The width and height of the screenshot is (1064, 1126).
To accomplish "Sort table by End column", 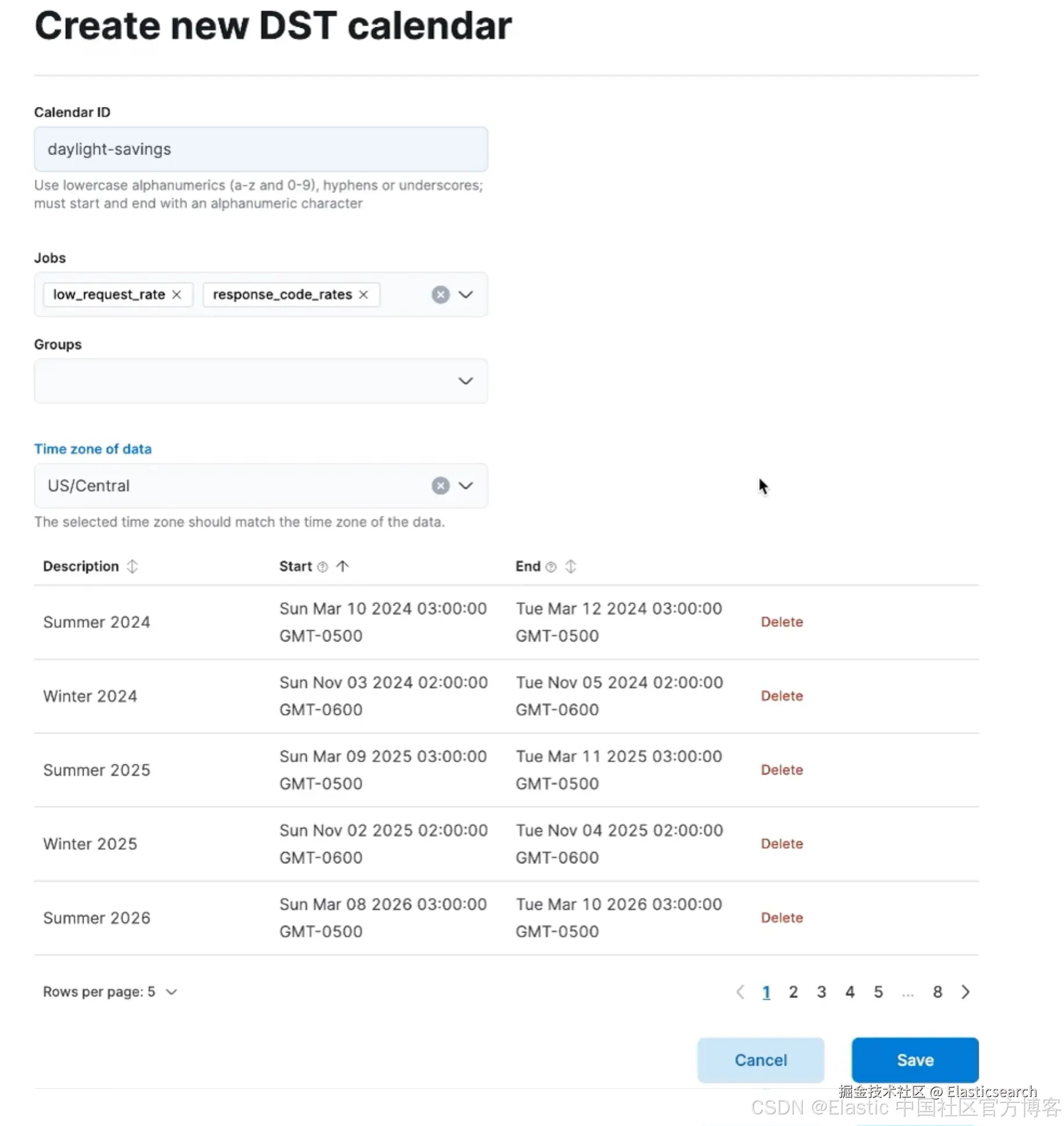I will coord(571,567).
